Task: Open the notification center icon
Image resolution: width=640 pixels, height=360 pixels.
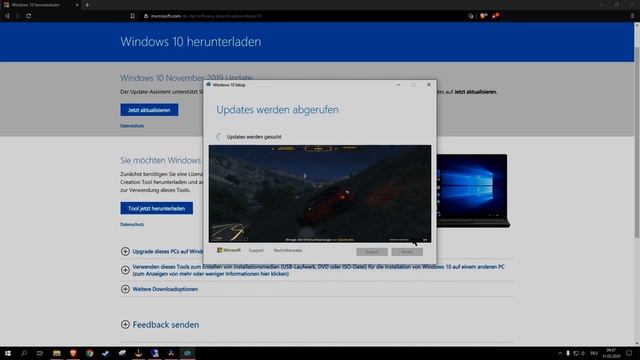Action: click(x=629, y=353)
